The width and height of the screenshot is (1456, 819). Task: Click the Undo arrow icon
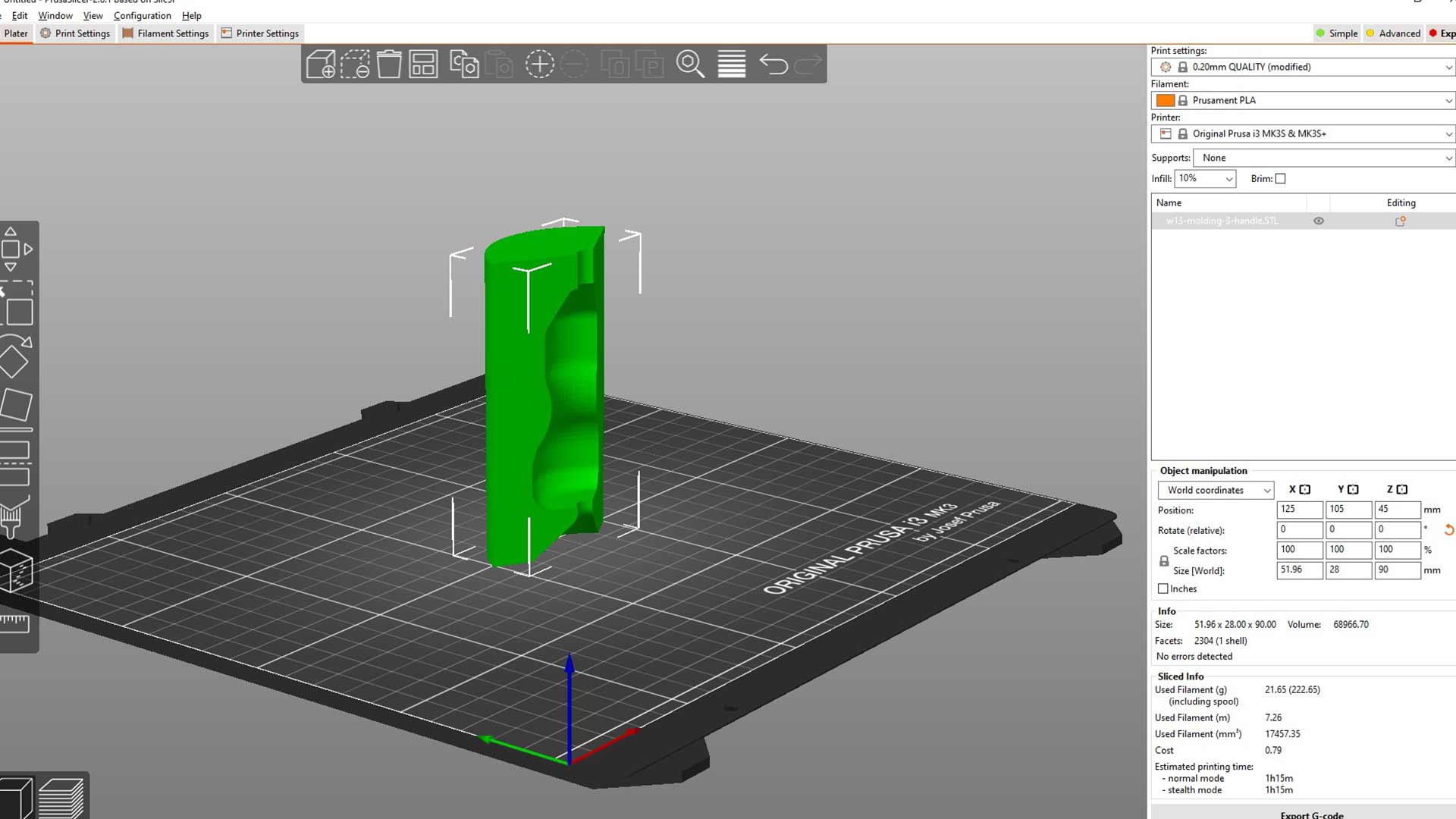773,64
